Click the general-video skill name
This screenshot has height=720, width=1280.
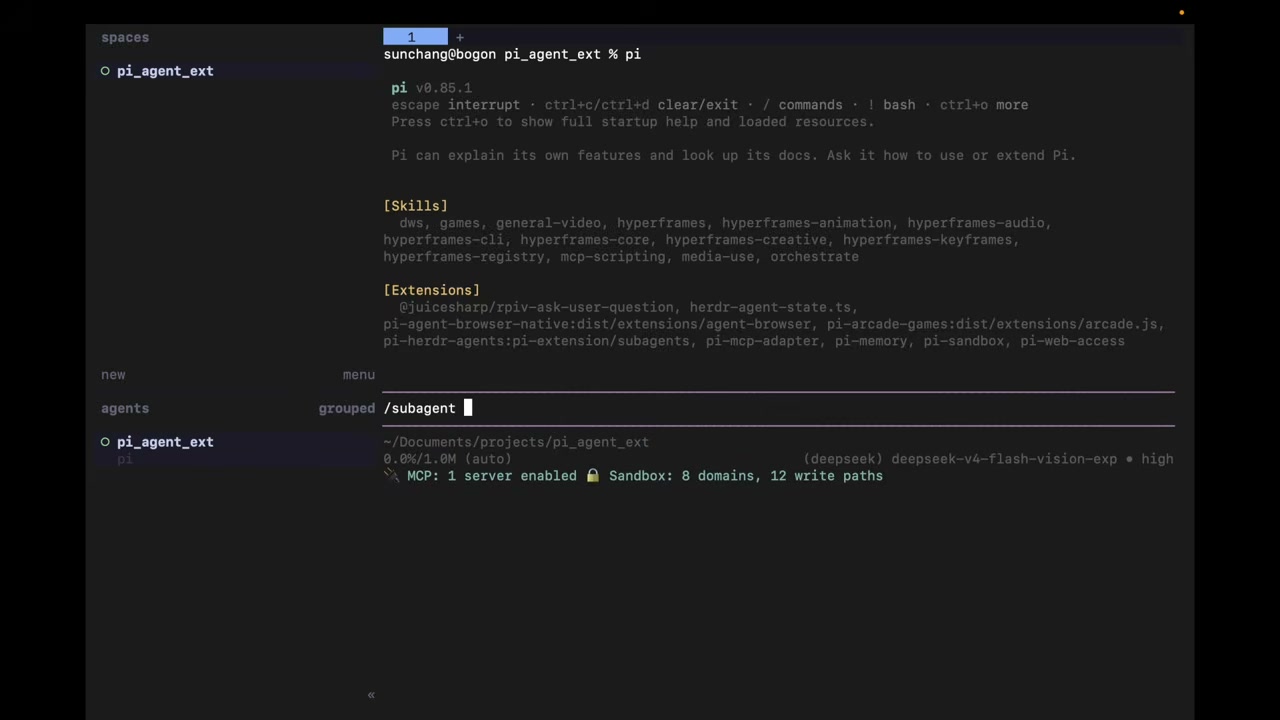click(548, 223)
